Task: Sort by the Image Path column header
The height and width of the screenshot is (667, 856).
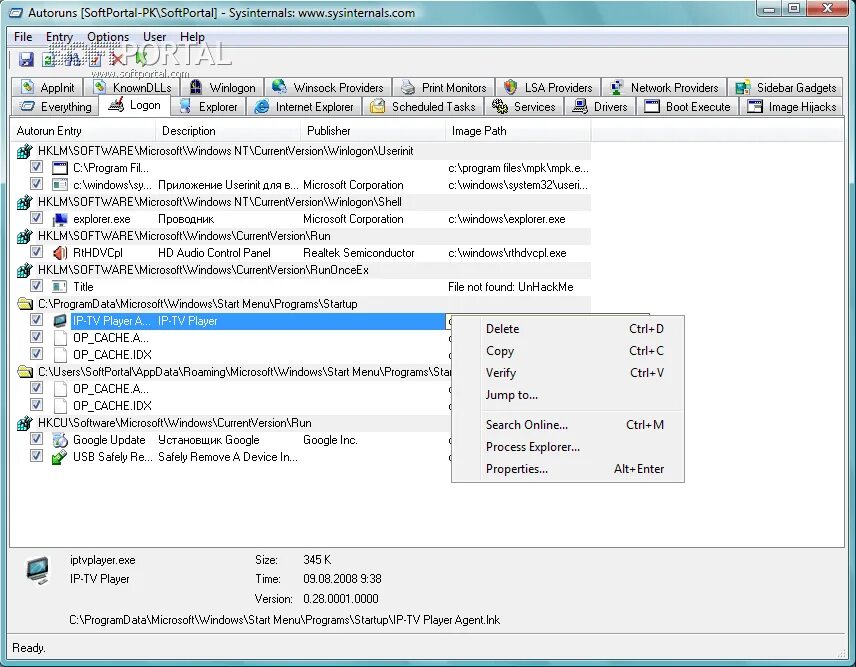Action: (518, 131)
